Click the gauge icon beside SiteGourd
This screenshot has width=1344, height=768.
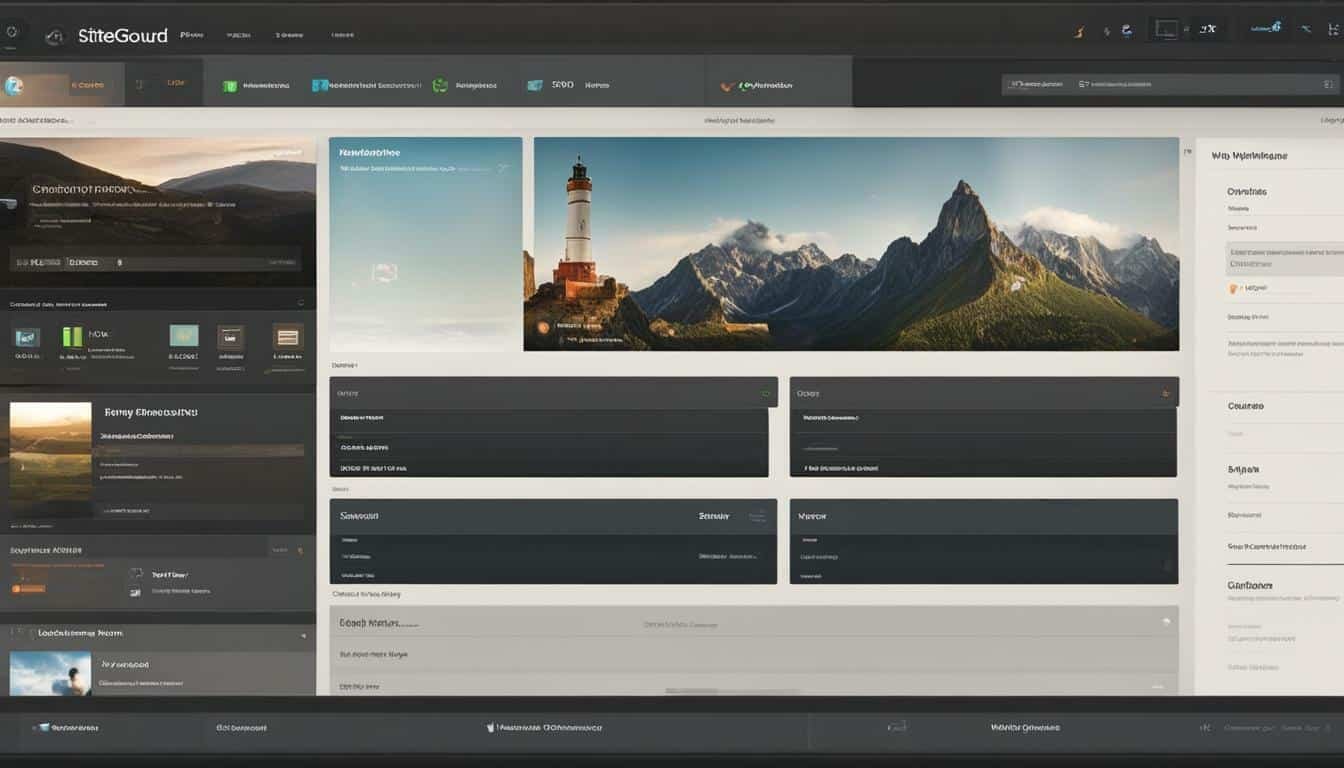tap(55, 37)
